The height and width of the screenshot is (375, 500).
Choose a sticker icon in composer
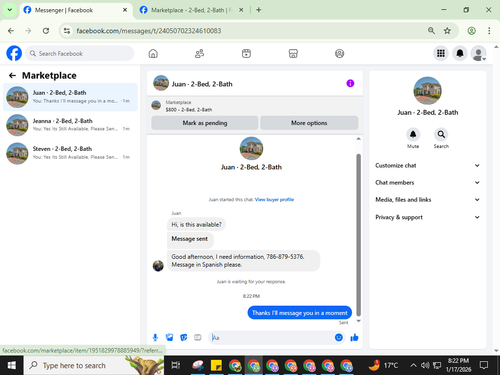click(184, 338)
